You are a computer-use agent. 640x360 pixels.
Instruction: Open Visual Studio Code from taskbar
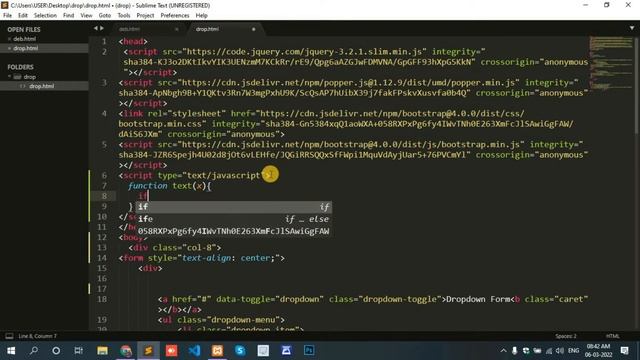coord(194,351)
